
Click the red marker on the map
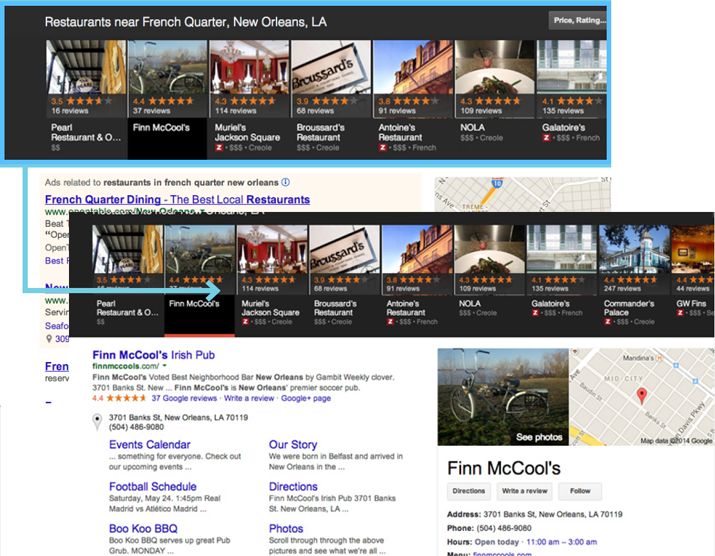coord(641,395)
